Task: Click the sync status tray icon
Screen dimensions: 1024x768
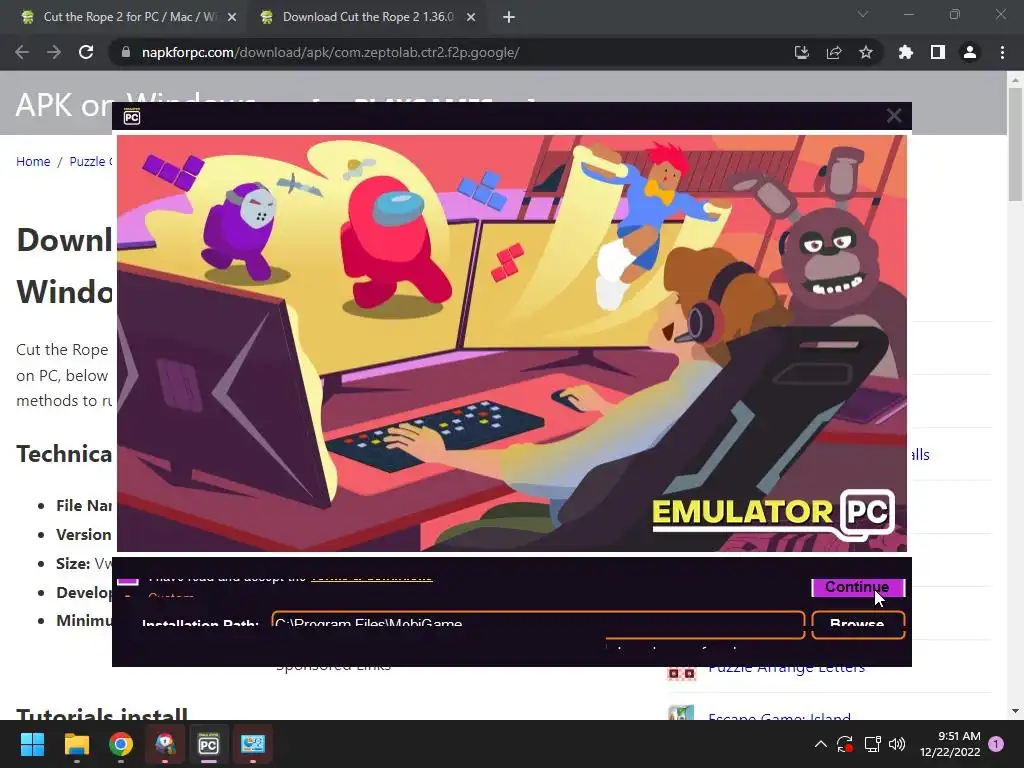Action: (845, 744)
